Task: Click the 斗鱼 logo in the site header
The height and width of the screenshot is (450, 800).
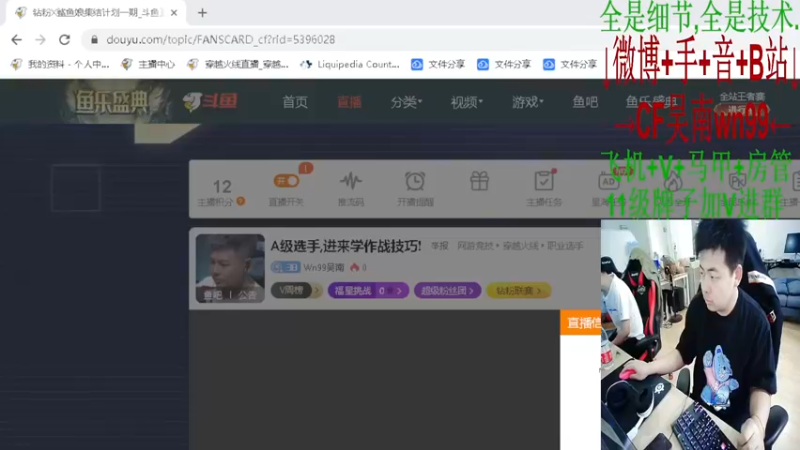Action: pos(210,102)
